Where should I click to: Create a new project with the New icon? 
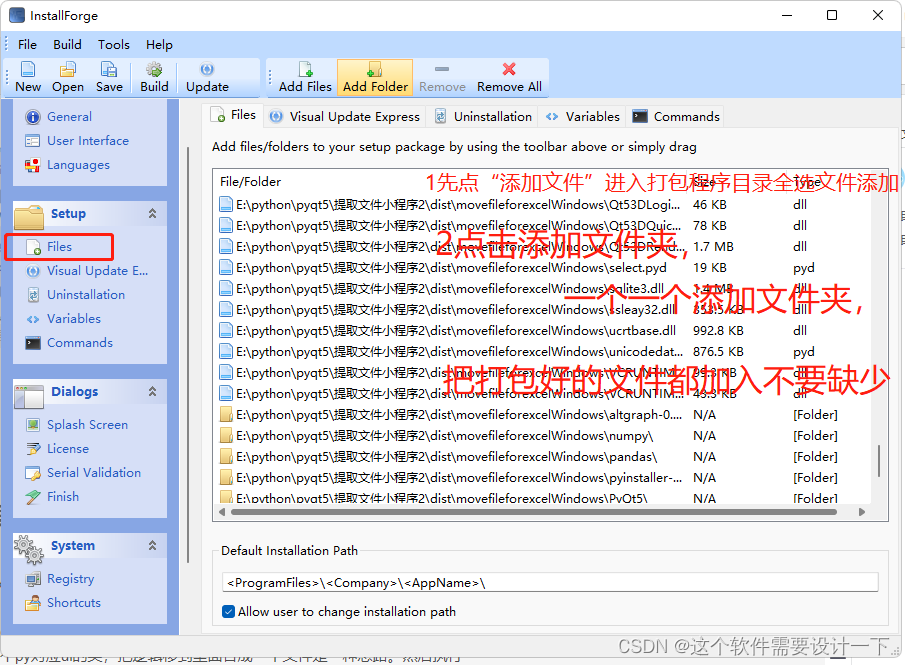(27, 77)
